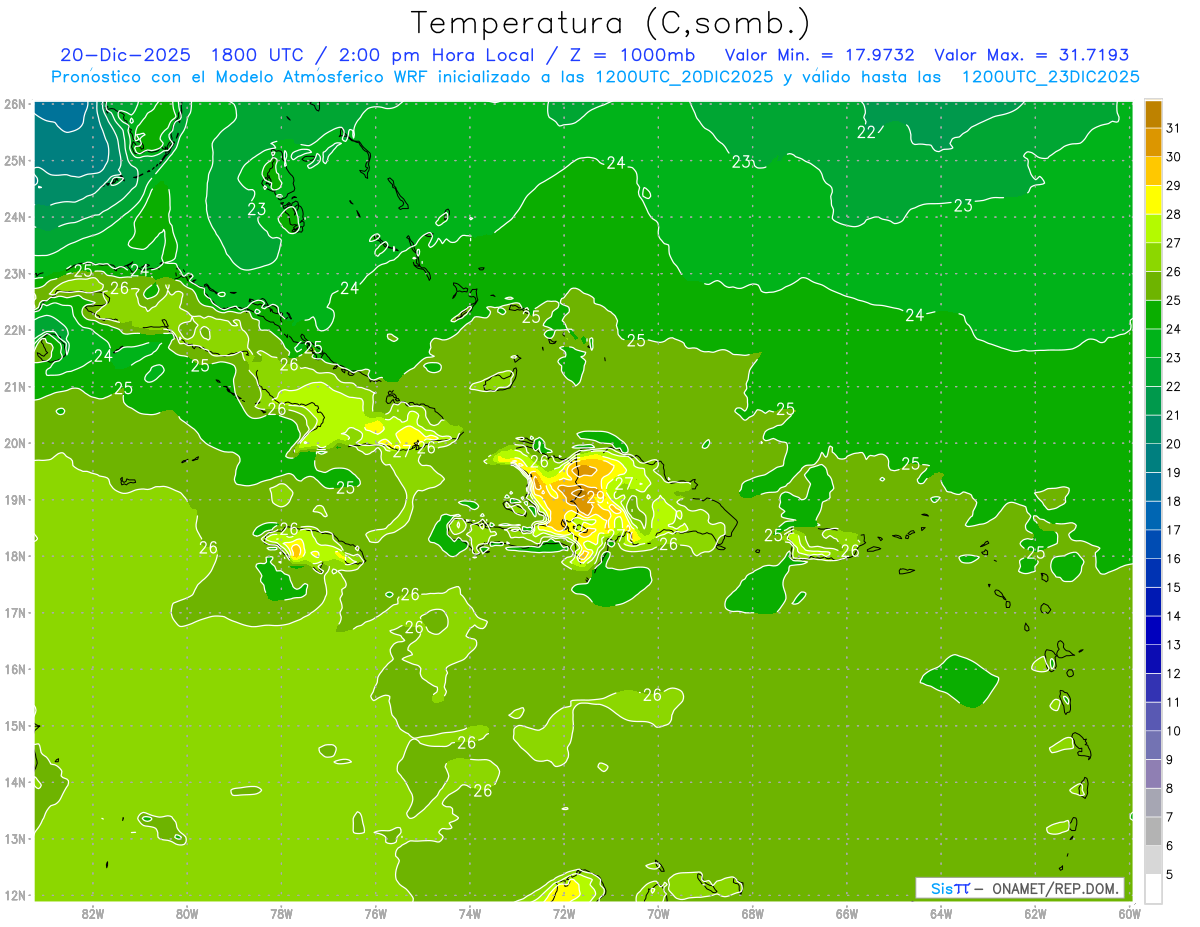Click the 19N latitude axis label
Viewport: 1200px width, 927px height.
coord(14,500)
